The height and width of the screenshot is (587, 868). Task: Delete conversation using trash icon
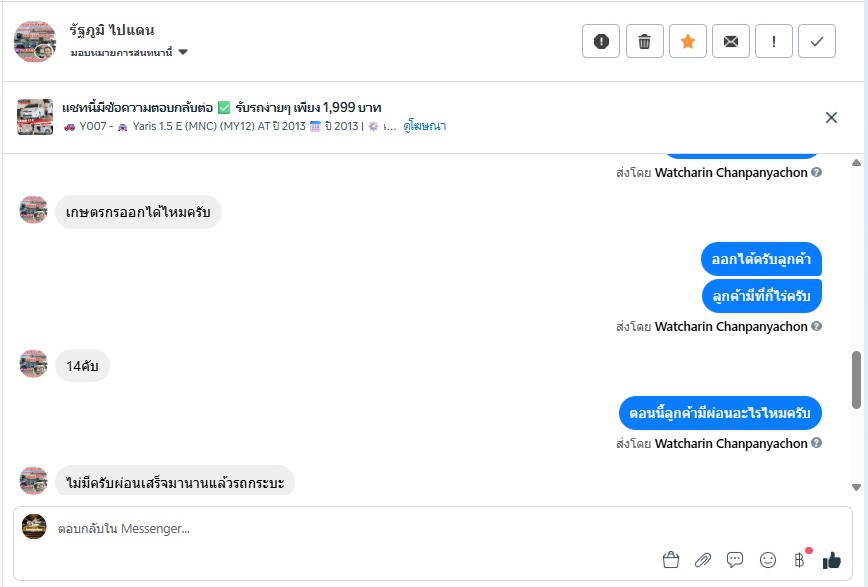[645, 41]
